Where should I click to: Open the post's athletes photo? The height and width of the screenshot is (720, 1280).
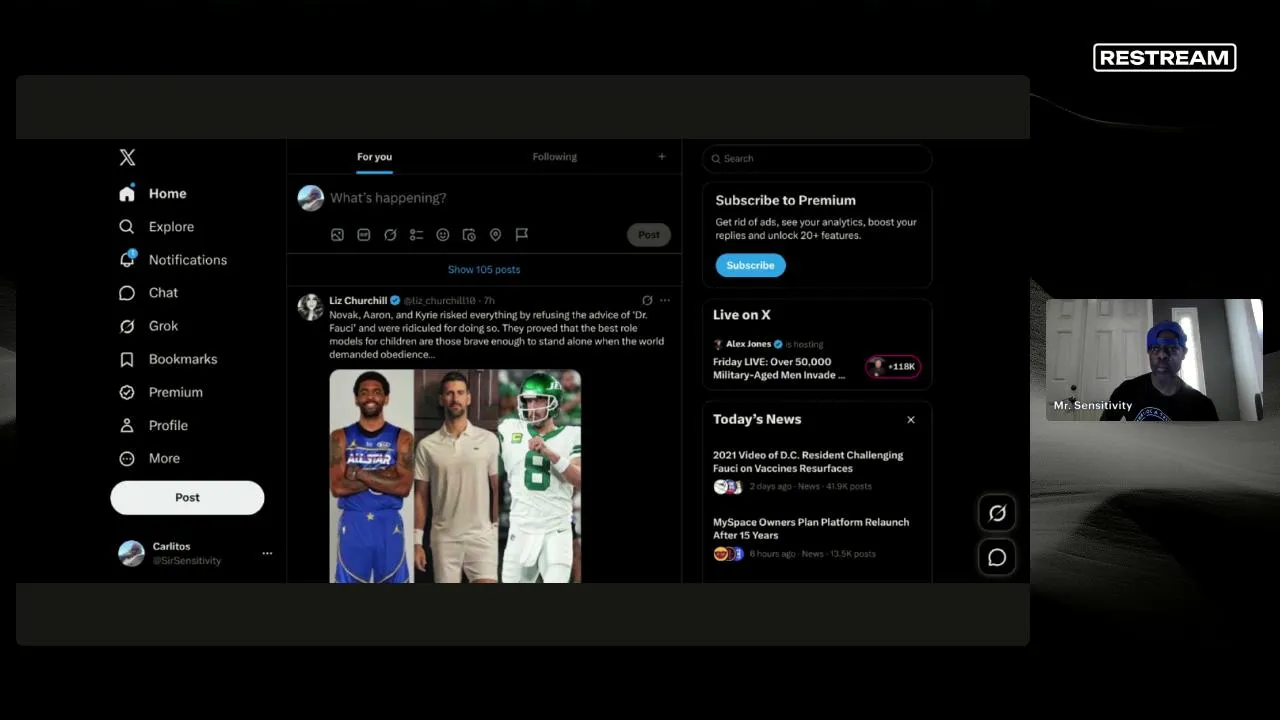[455, 476]
